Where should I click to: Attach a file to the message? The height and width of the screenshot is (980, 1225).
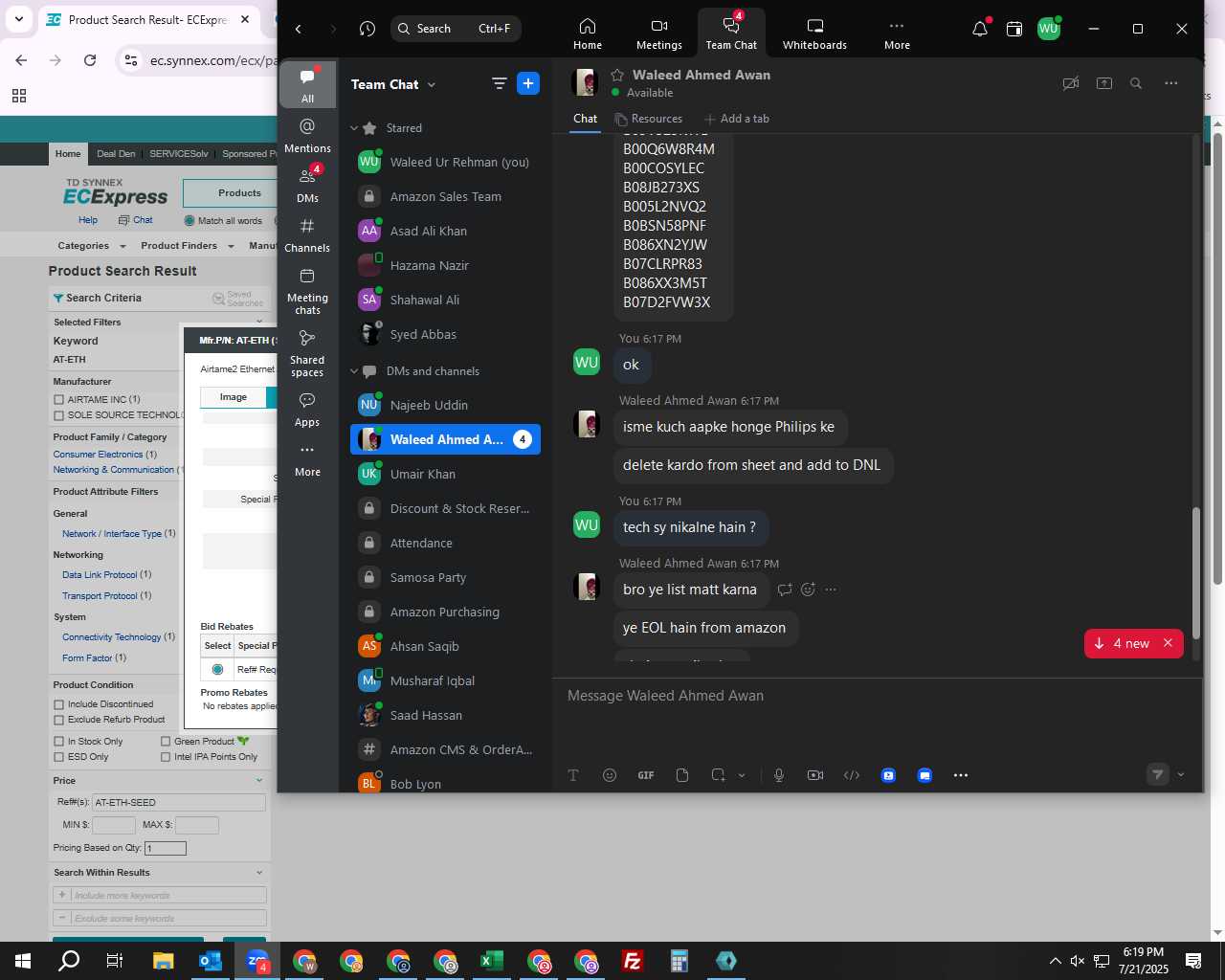(682, 775)
